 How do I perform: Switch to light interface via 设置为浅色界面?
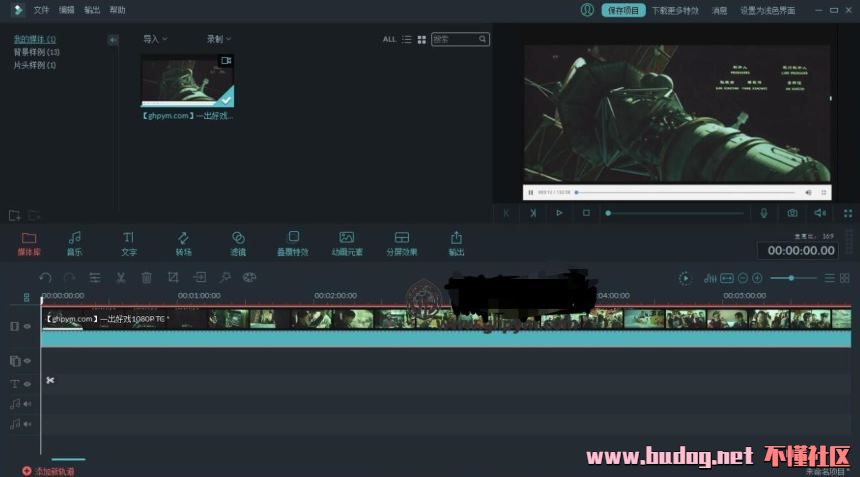pos(767,10)
